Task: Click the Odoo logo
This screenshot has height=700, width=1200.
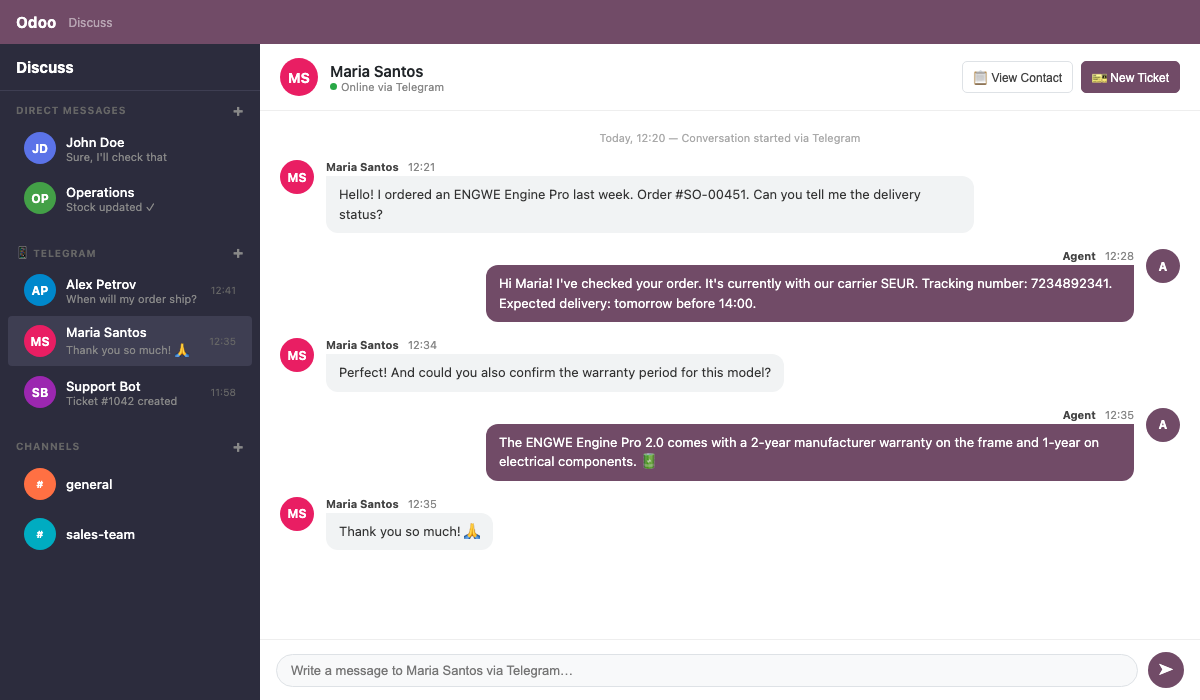Action: click(x=35, y=22)
